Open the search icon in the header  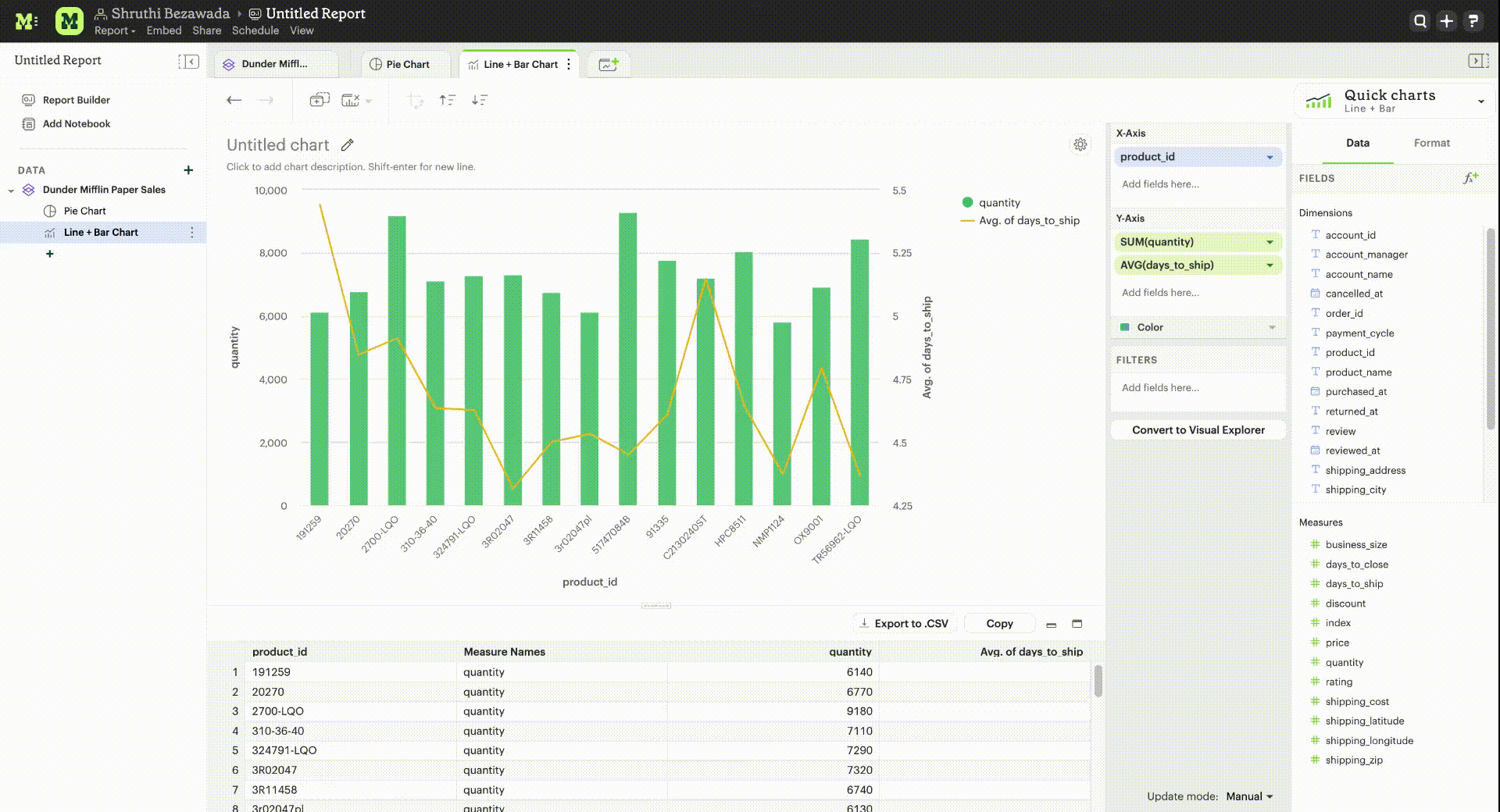(x=1420, y=21)
